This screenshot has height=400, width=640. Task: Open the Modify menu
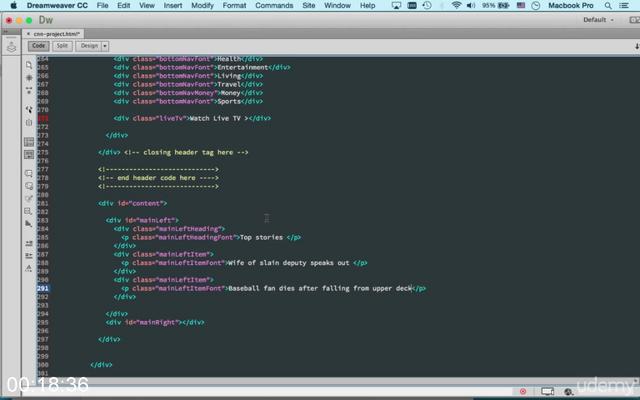(x=202, y=5)
